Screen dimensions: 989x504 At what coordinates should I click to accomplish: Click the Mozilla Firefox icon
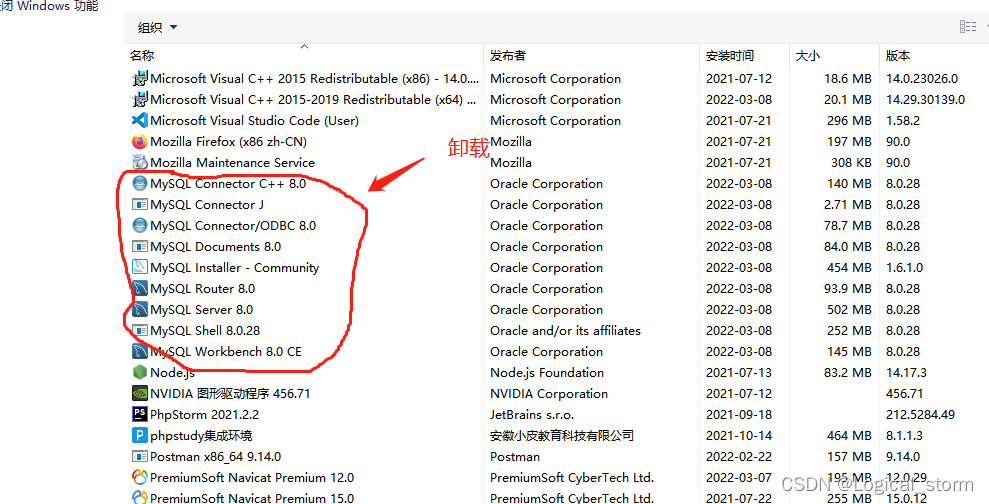[x=139, y=141]
